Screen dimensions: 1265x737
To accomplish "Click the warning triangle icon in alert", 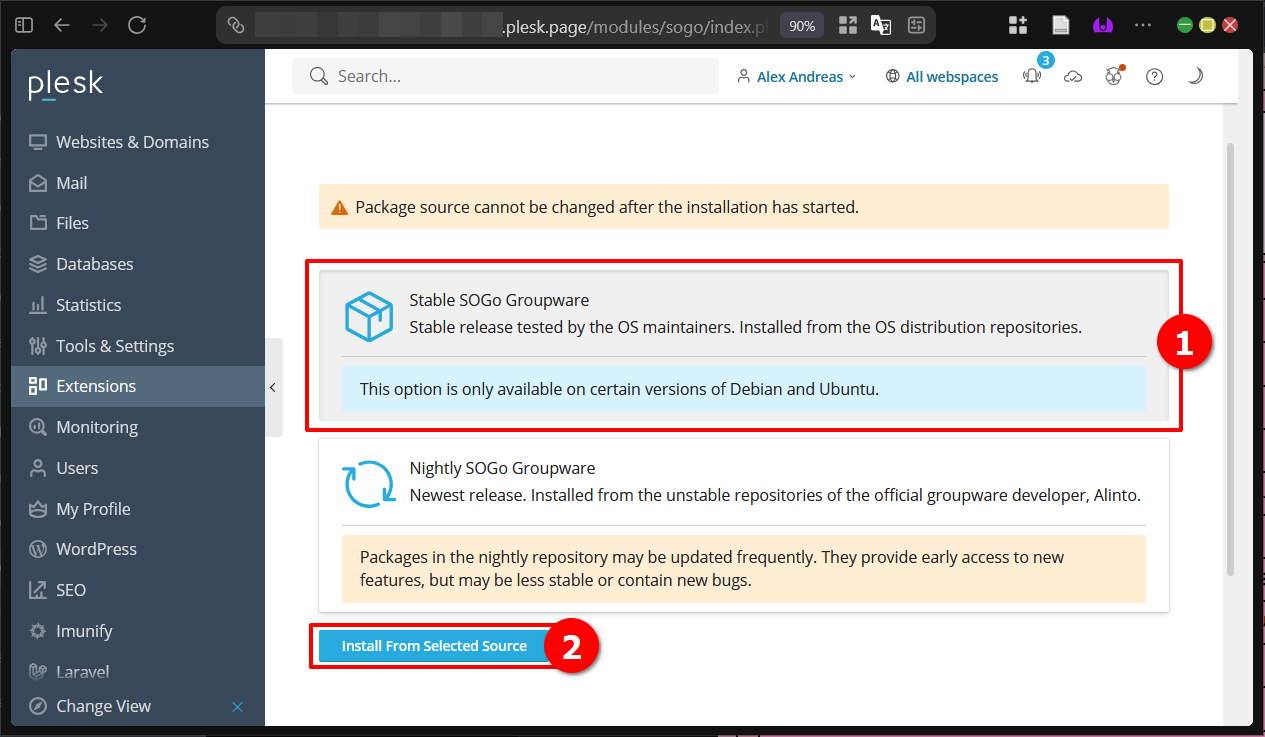I will point(339,208).
